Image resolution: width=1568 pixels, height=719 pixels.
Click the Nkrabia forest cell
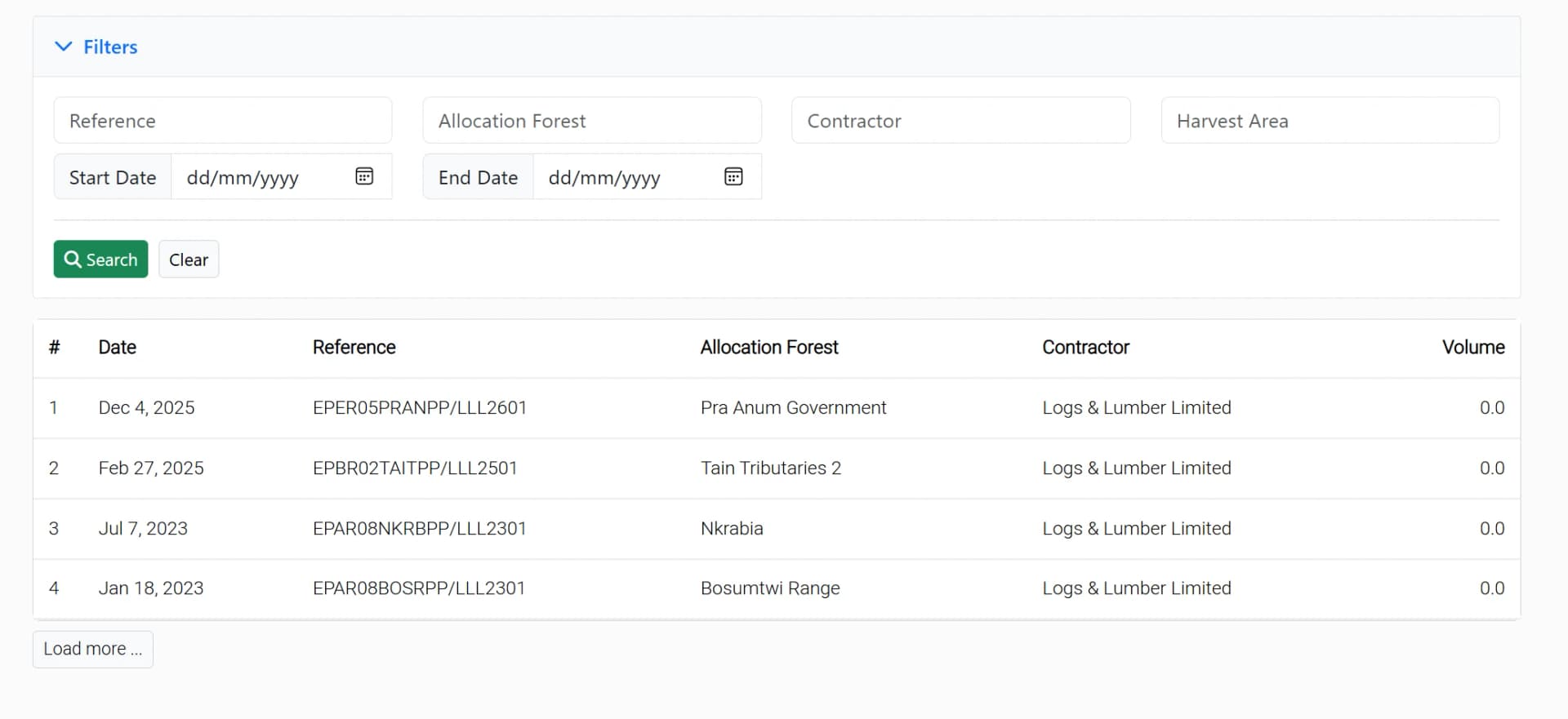732,529
